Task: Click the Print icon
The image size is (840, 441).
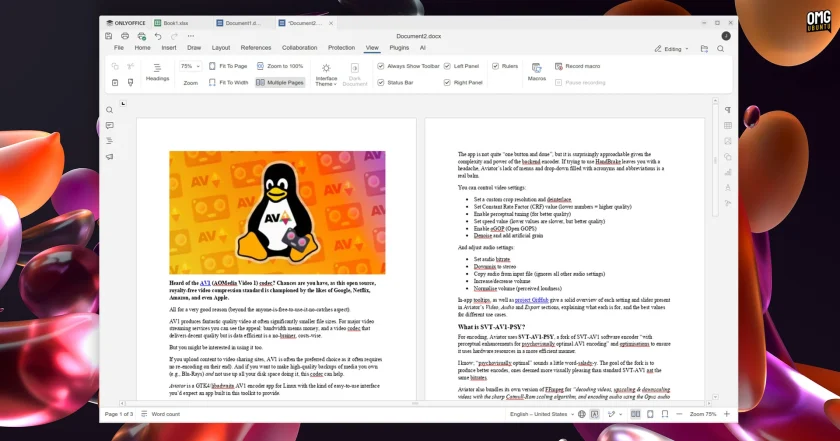Action: tap(125, 36)
